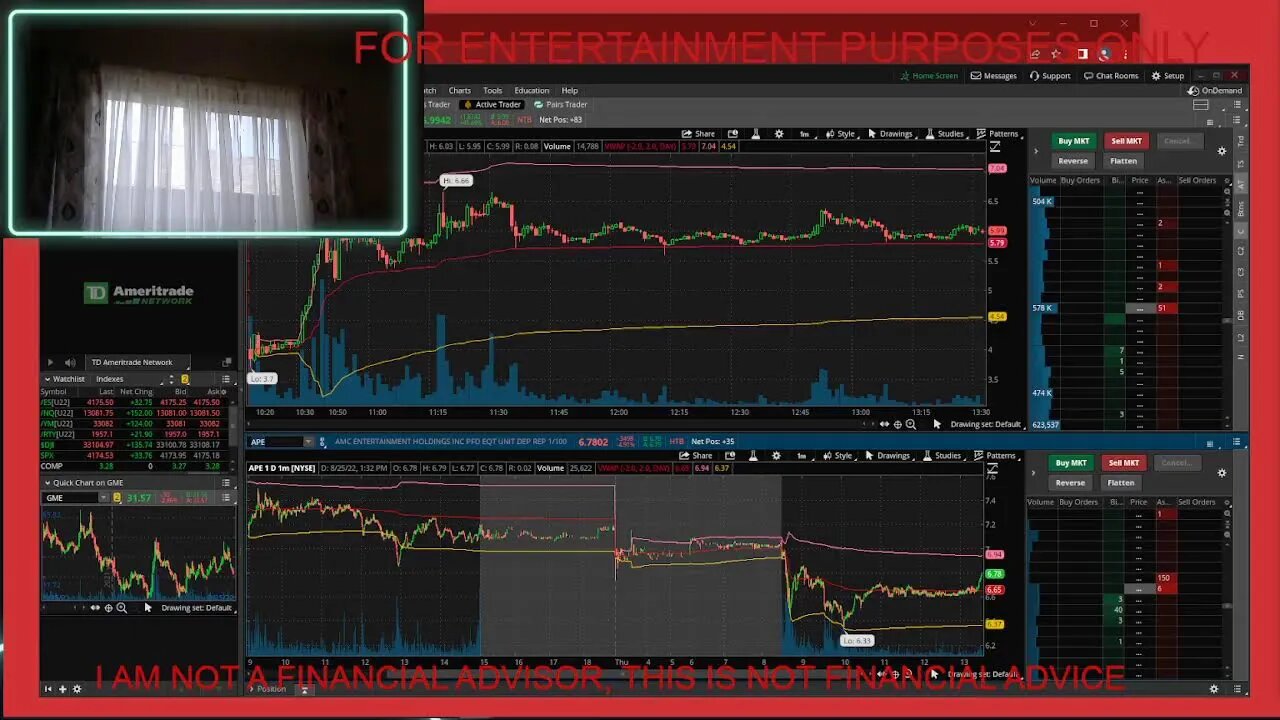Open lower APE chart settings gear
The width and height of the screenshot is (1280, 720).
coord(776,455)
